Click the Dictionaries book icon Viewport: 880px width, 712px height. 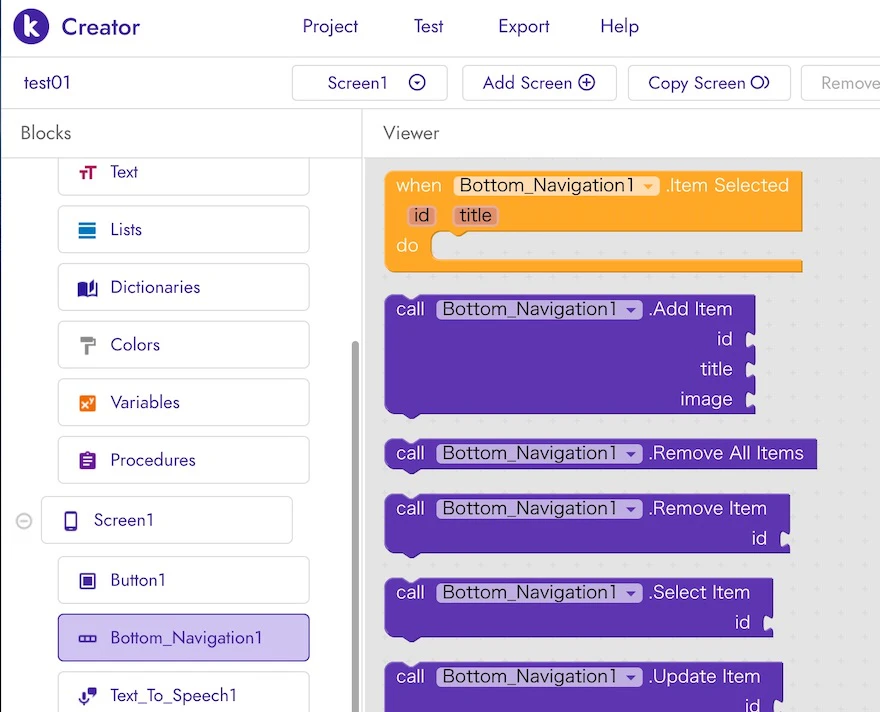click(87, 288)
